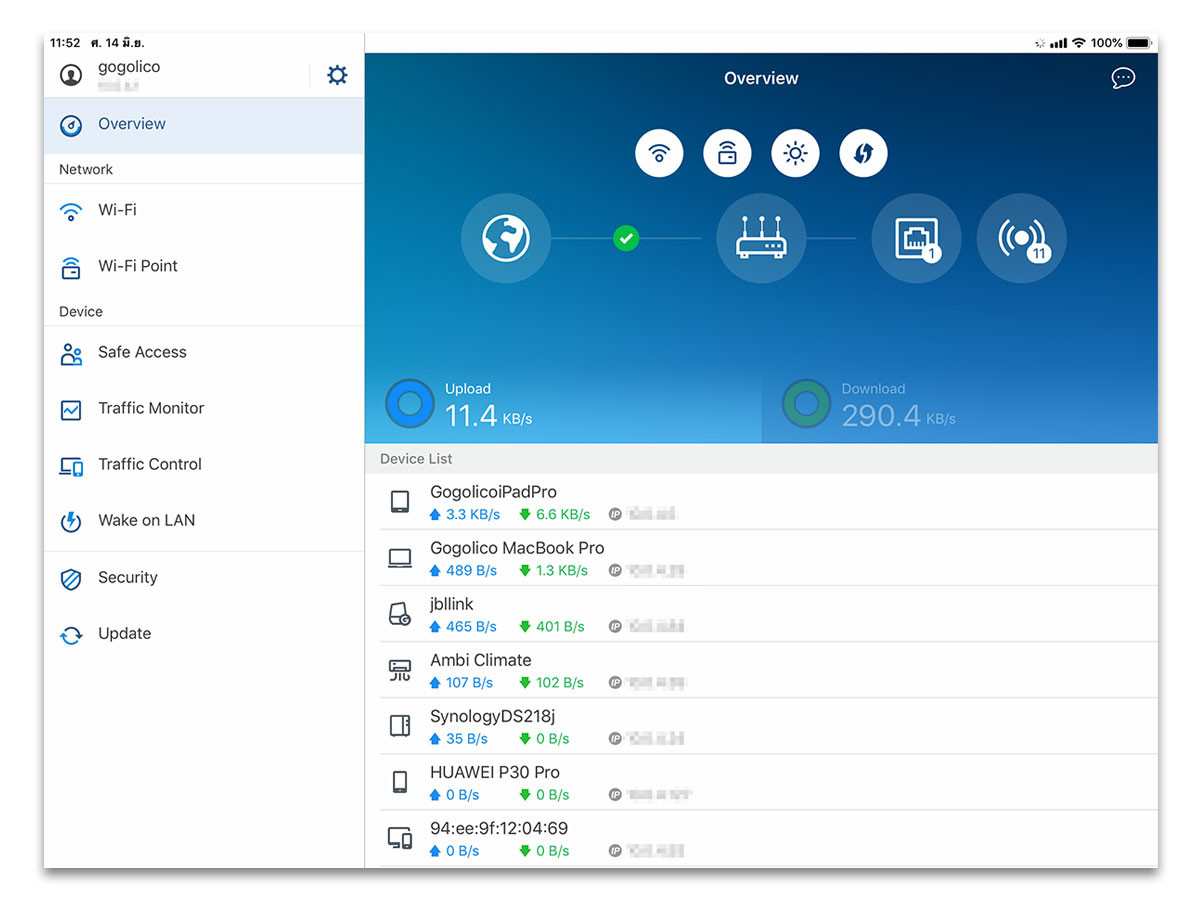The image size is (1200, 900).
Task: Tap the Wi-Fi Point quick action circle
Action: (727, 154)
